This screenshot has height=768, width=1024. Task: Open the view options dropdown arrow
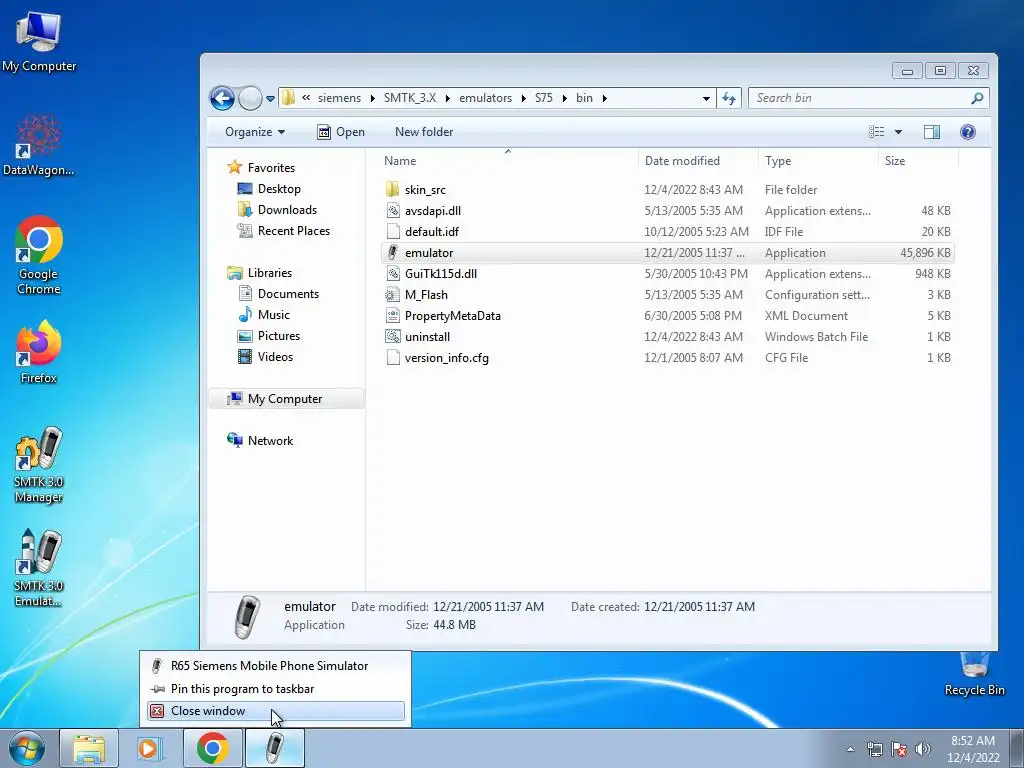point(898,132)
